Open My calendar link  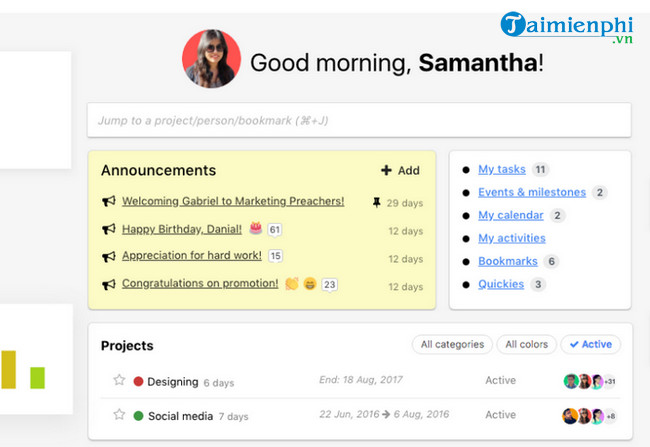pyautogui.click(x=511, y=215)
